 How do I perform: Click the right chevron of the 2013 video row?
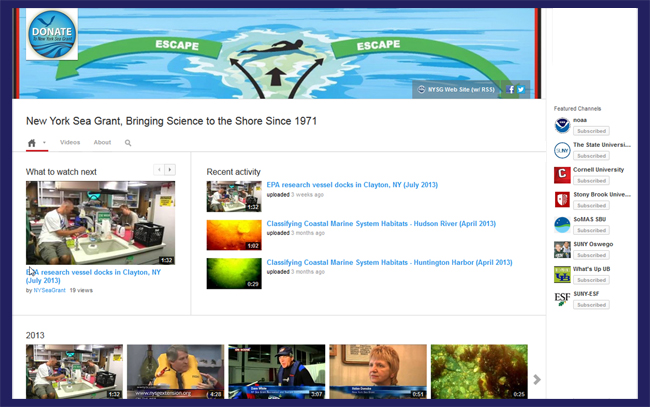[537, 379]
